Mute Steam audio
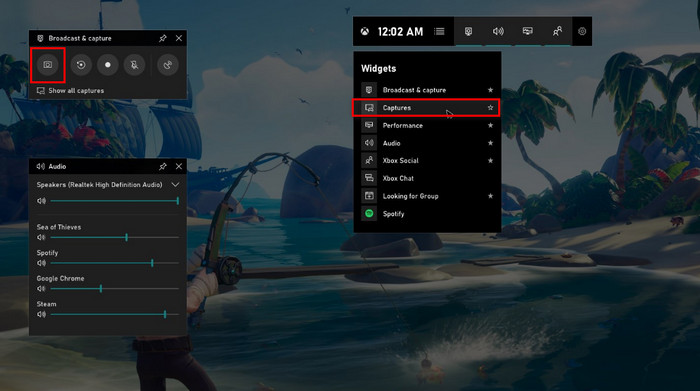The width and height of the screenshot is (700, 391). coord(41,315)
